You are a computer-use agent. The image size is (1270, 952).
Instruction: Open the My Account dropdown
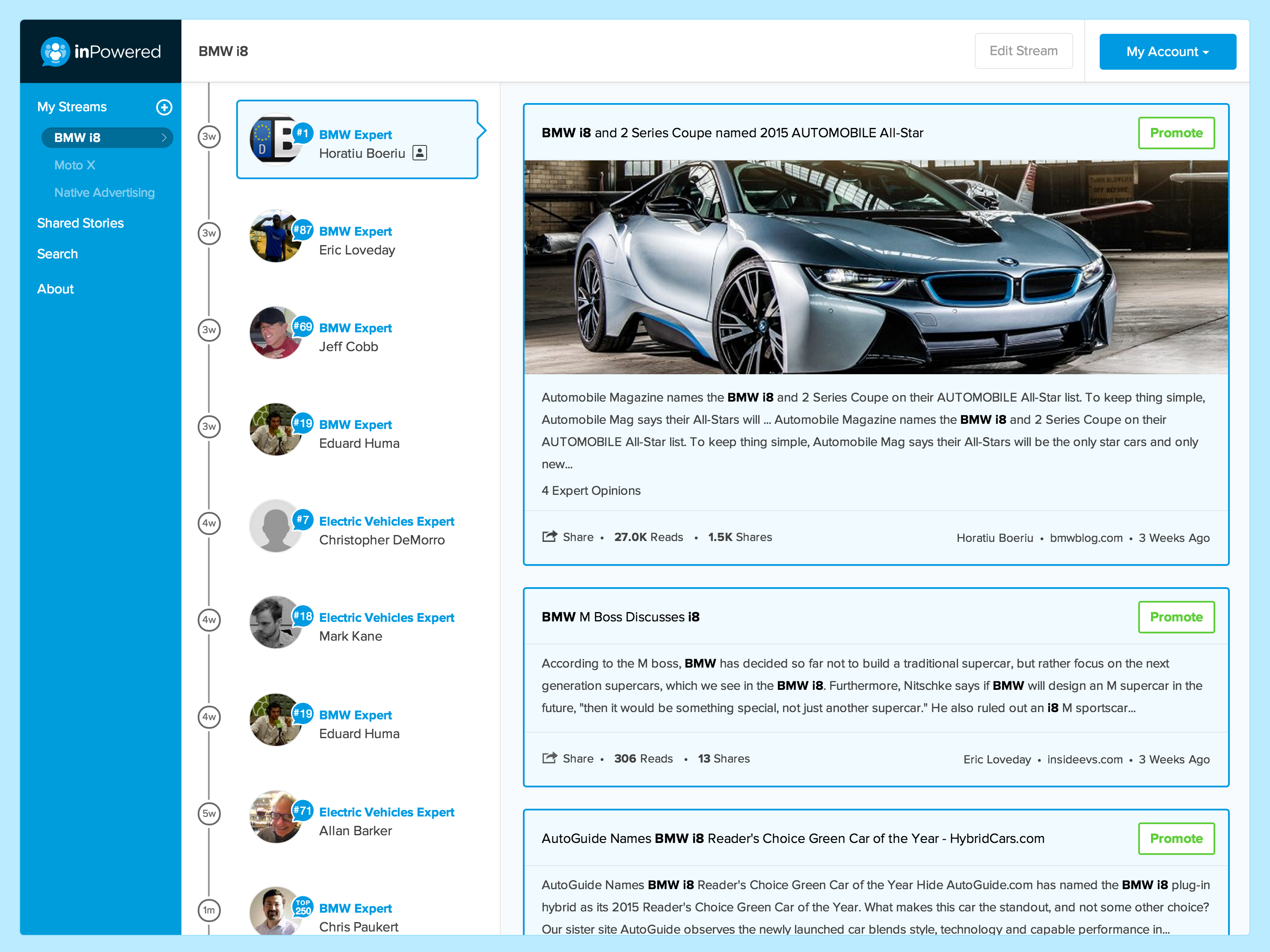tap(1167, 52)
